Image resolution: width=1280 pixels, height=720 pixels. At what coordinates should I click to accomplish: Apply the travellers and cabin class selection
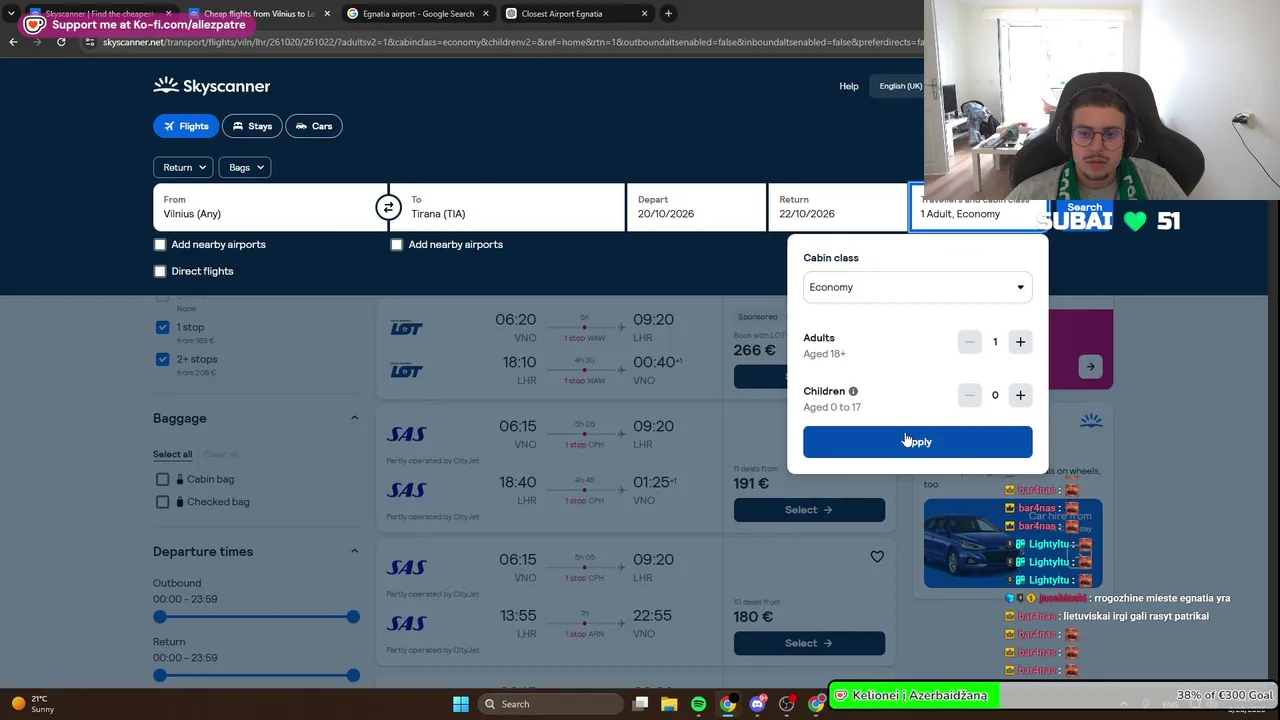[x=918, y=442]
